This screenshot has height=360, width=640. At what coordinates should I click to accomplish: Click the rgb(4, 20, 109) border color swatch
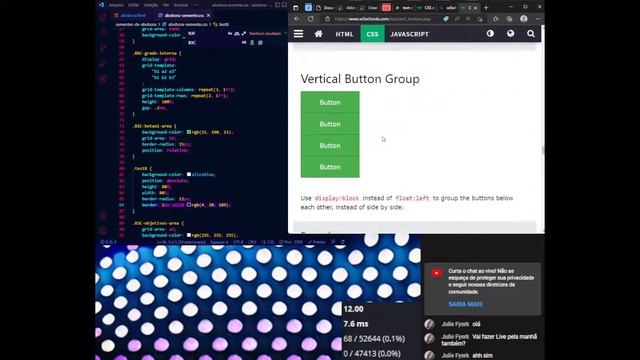[x=189, y=204]
